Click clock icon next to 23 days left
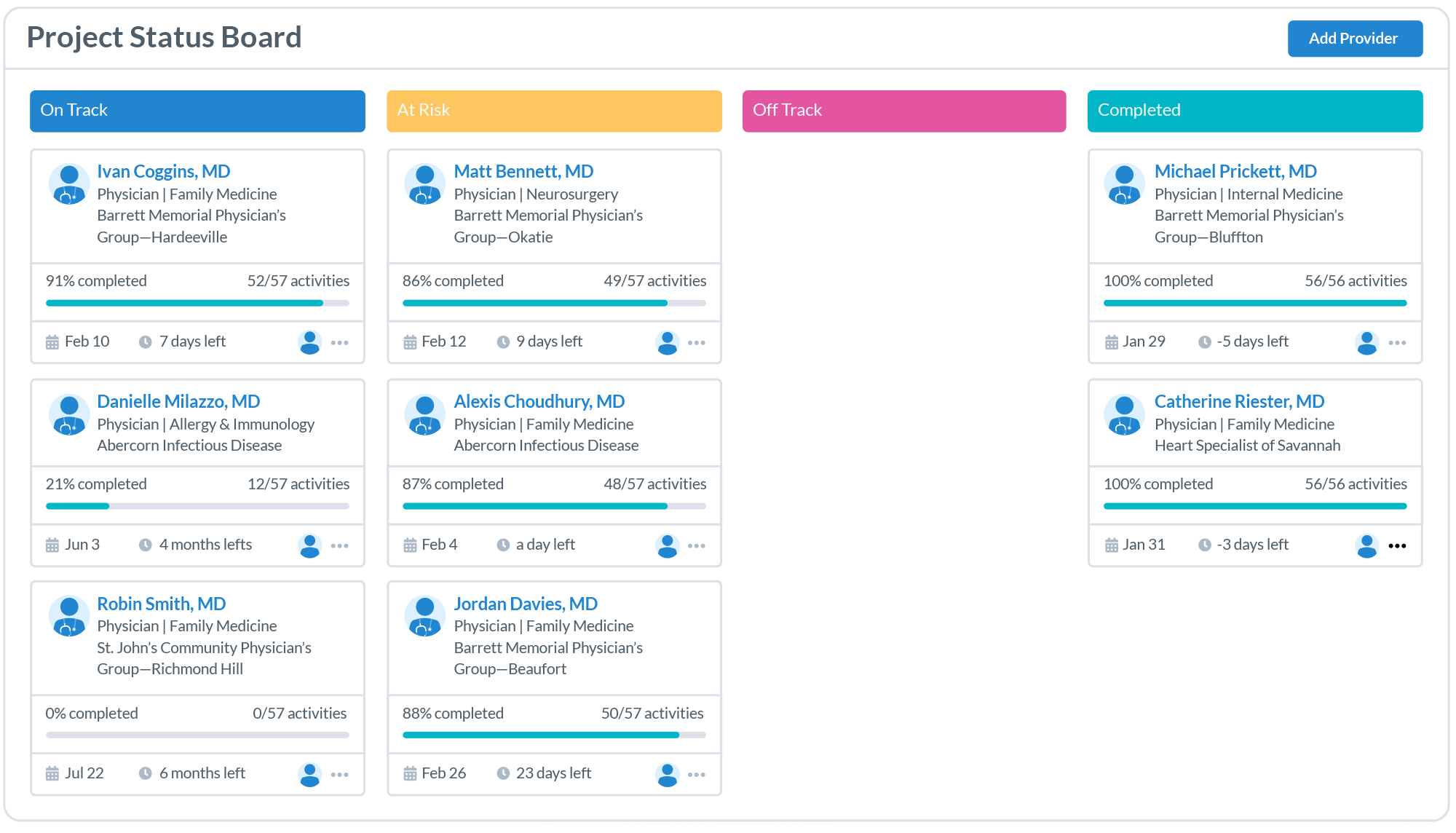The height and width of the screenshot is (833, 1456). click(503, 773)
